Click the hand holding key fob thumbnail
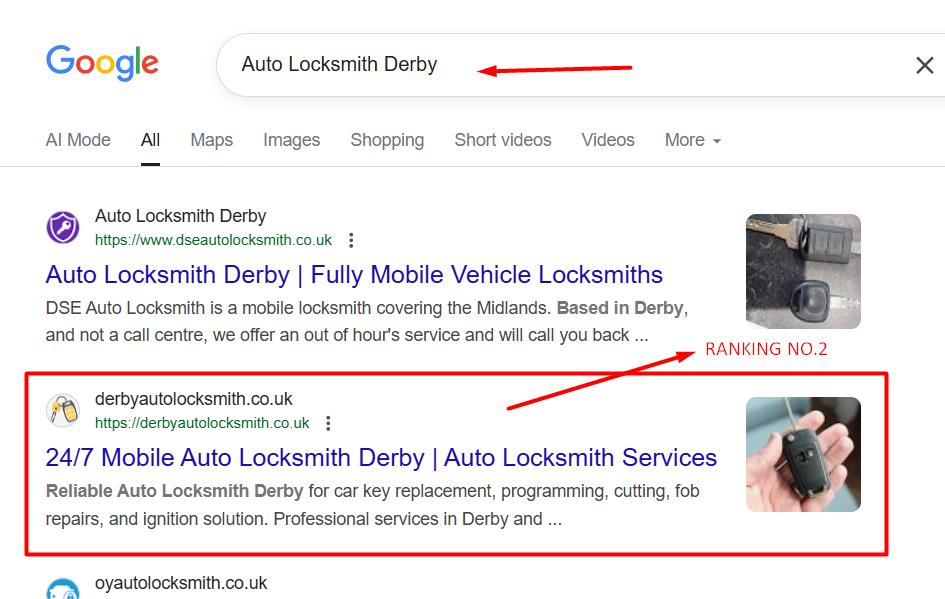 [803, 454]
